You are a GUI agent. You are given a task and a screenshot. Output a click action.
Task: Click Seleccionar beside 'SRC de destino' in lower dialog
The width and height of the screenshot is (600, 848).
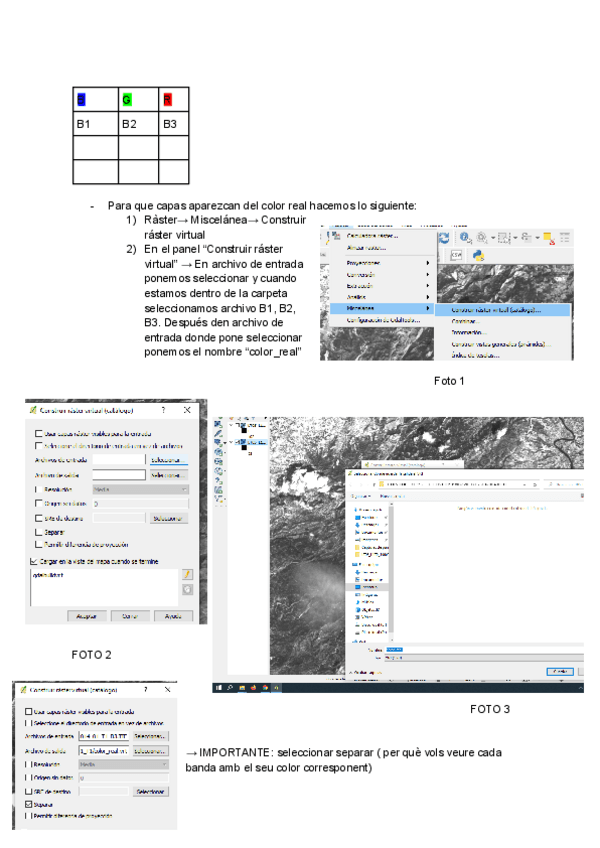click(x=150, y=791)
